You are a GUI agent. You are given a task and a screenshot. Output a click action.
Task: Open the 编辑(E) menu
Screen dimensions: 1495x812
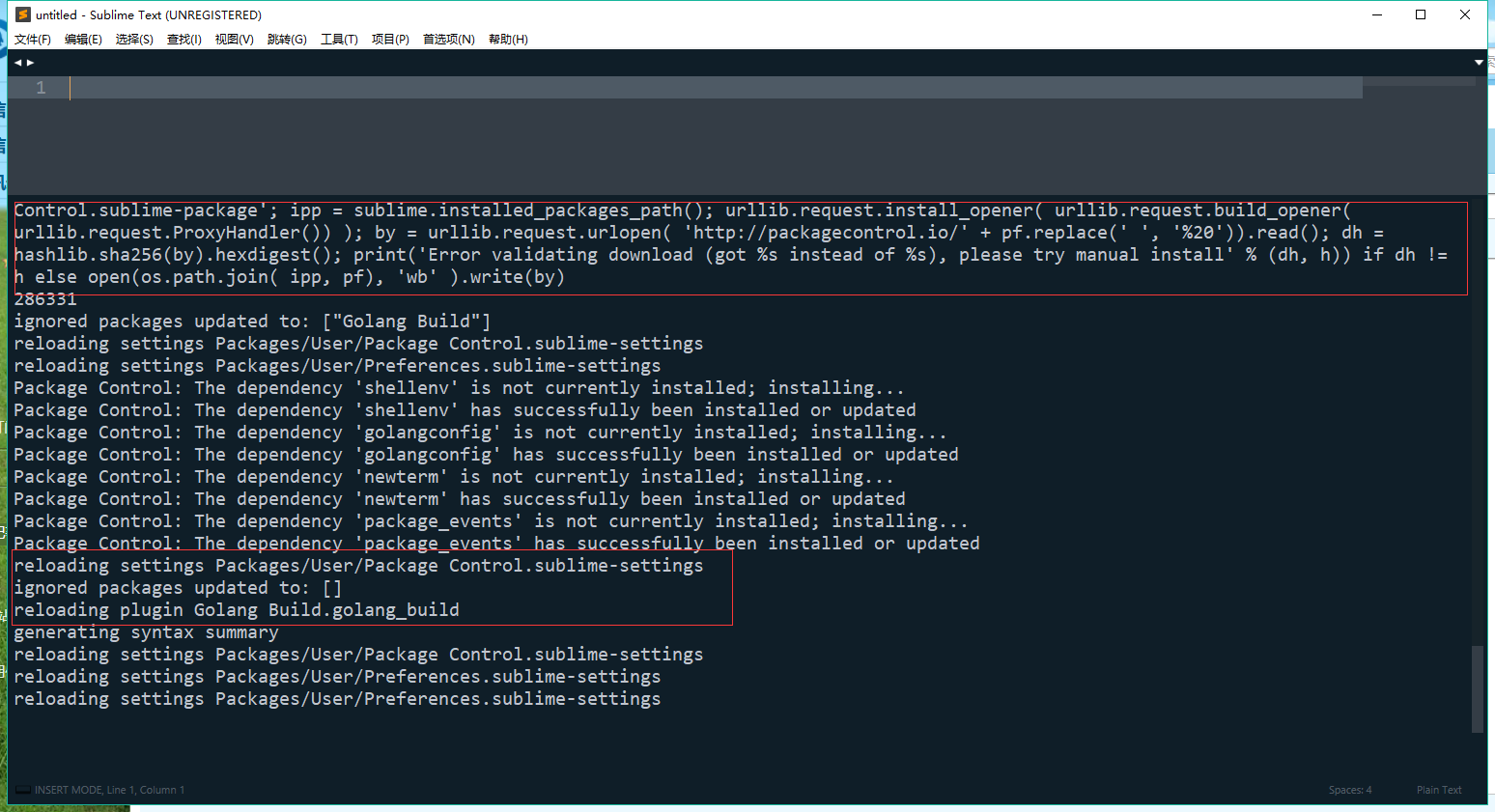[x=83, y=40]
